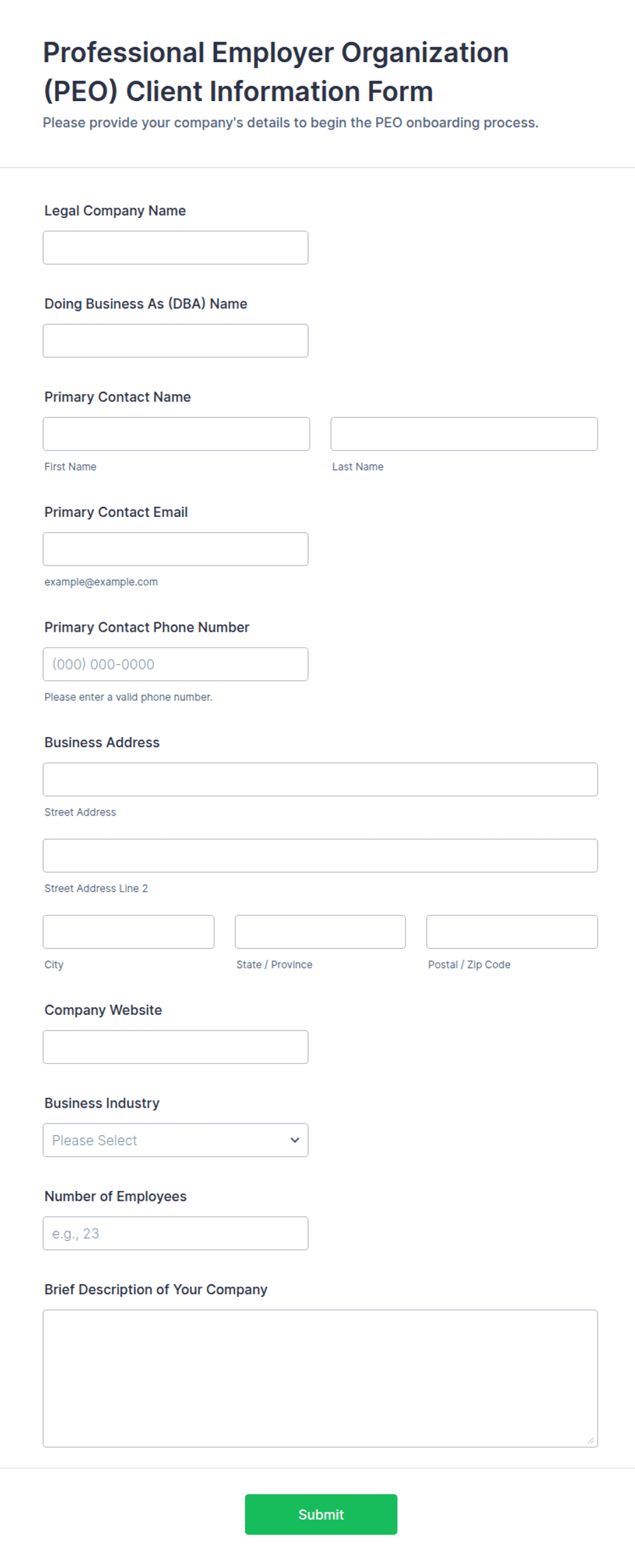This screenshot has width=635, height=1568.
Task: Click the Business Address label
Action: (x=102, y=742)
